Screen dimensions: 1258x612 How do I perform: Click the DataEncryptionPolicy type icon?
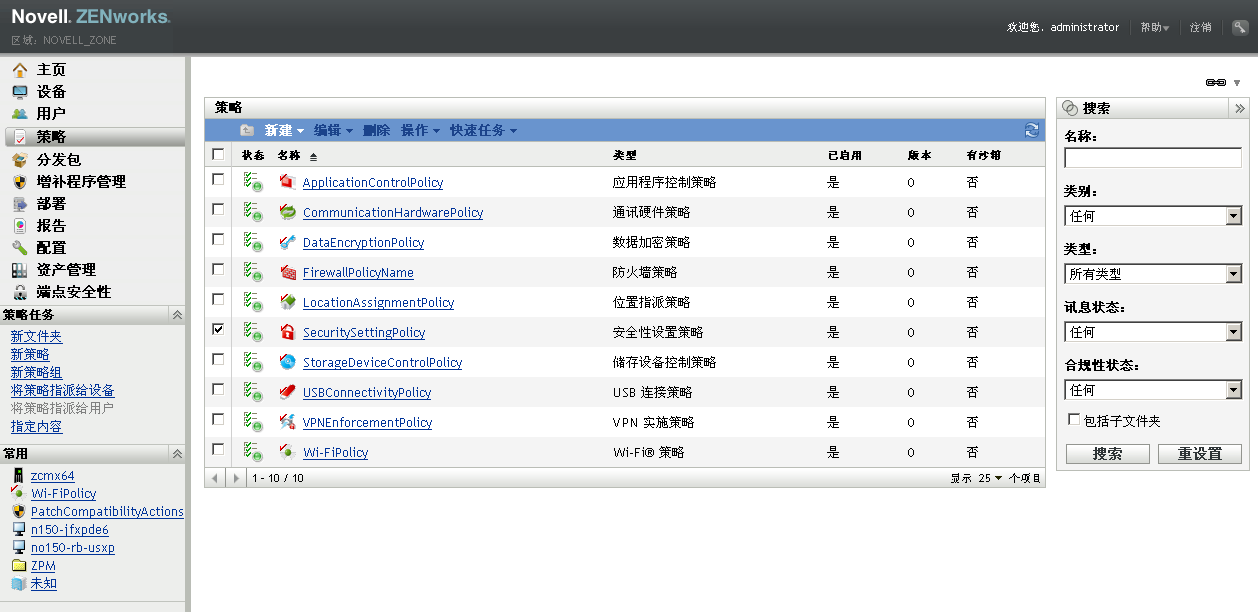tap(288, 242)
